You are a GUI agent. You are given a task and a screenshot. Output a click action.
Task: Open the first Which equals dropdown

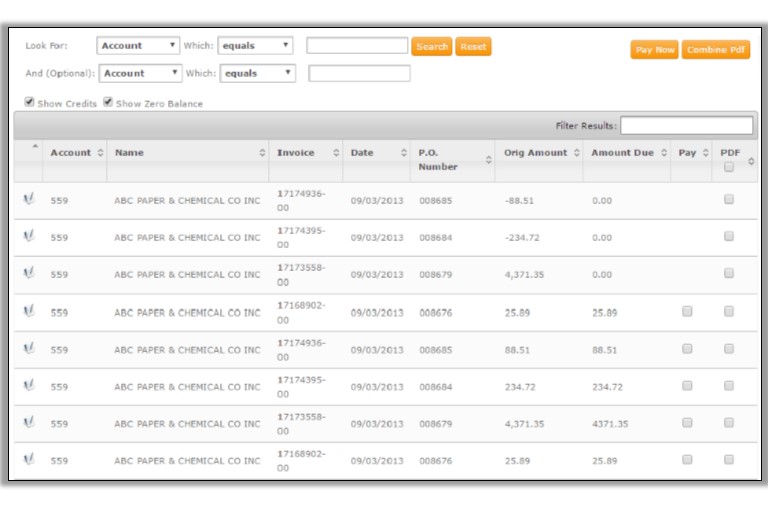[255, 46]
